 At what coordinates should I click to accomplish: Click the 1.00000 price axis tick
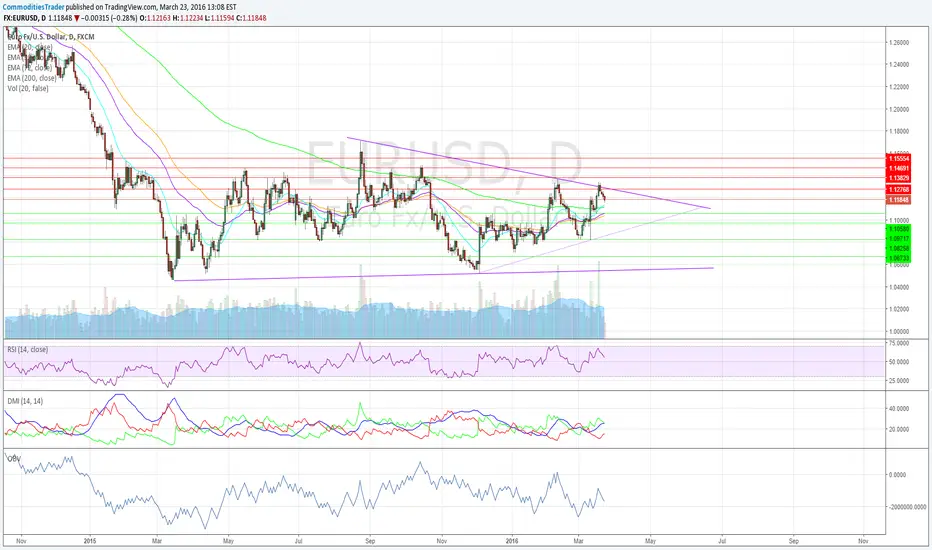(900, 332)
